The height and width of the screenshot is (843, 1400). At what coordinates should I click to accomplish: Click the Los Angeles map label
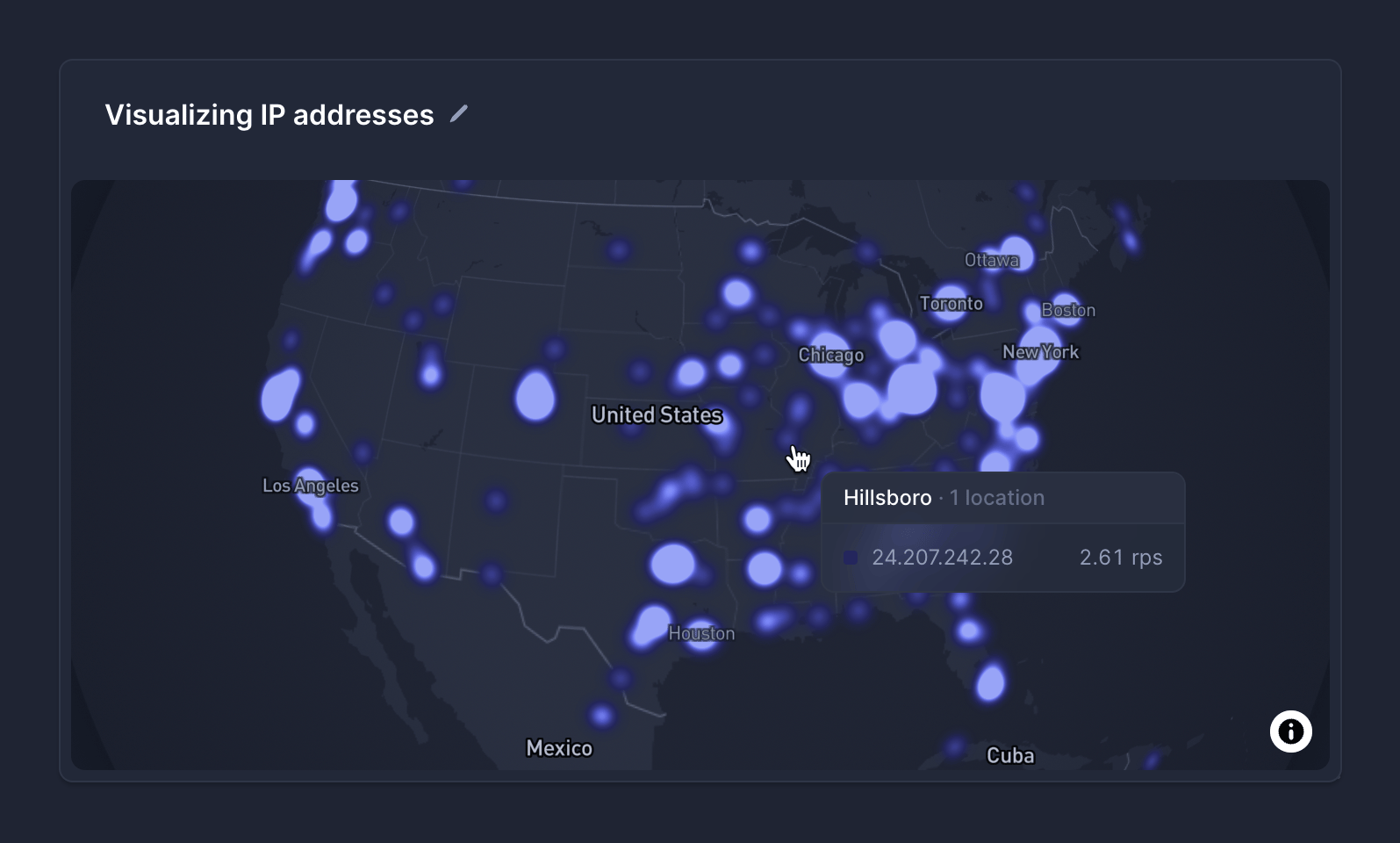tap(311, 486)
